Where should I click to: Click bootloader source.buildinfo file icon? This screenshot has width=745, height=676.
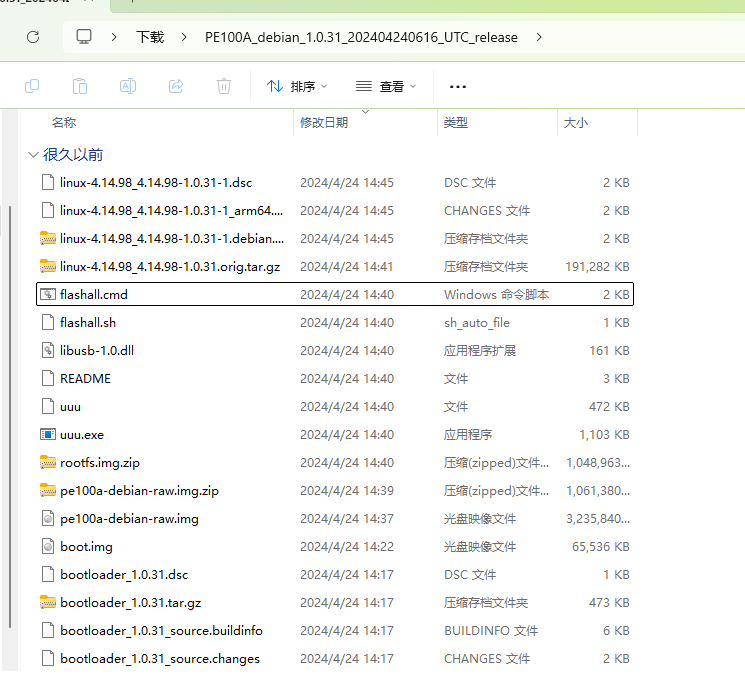48,631
